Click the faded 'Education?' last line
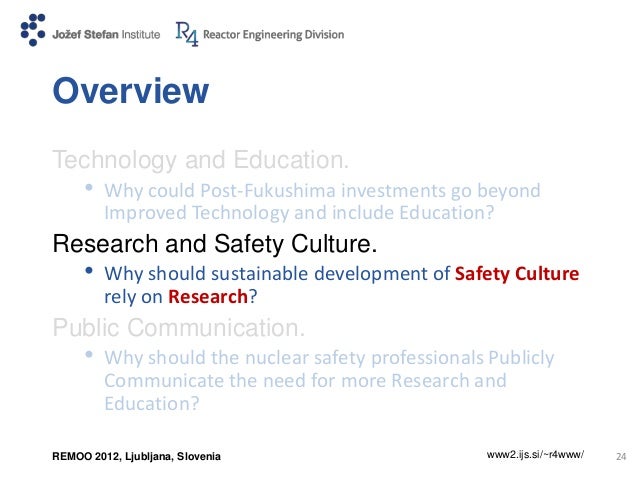The image size is (638, 479). click(x=152, y=404)
